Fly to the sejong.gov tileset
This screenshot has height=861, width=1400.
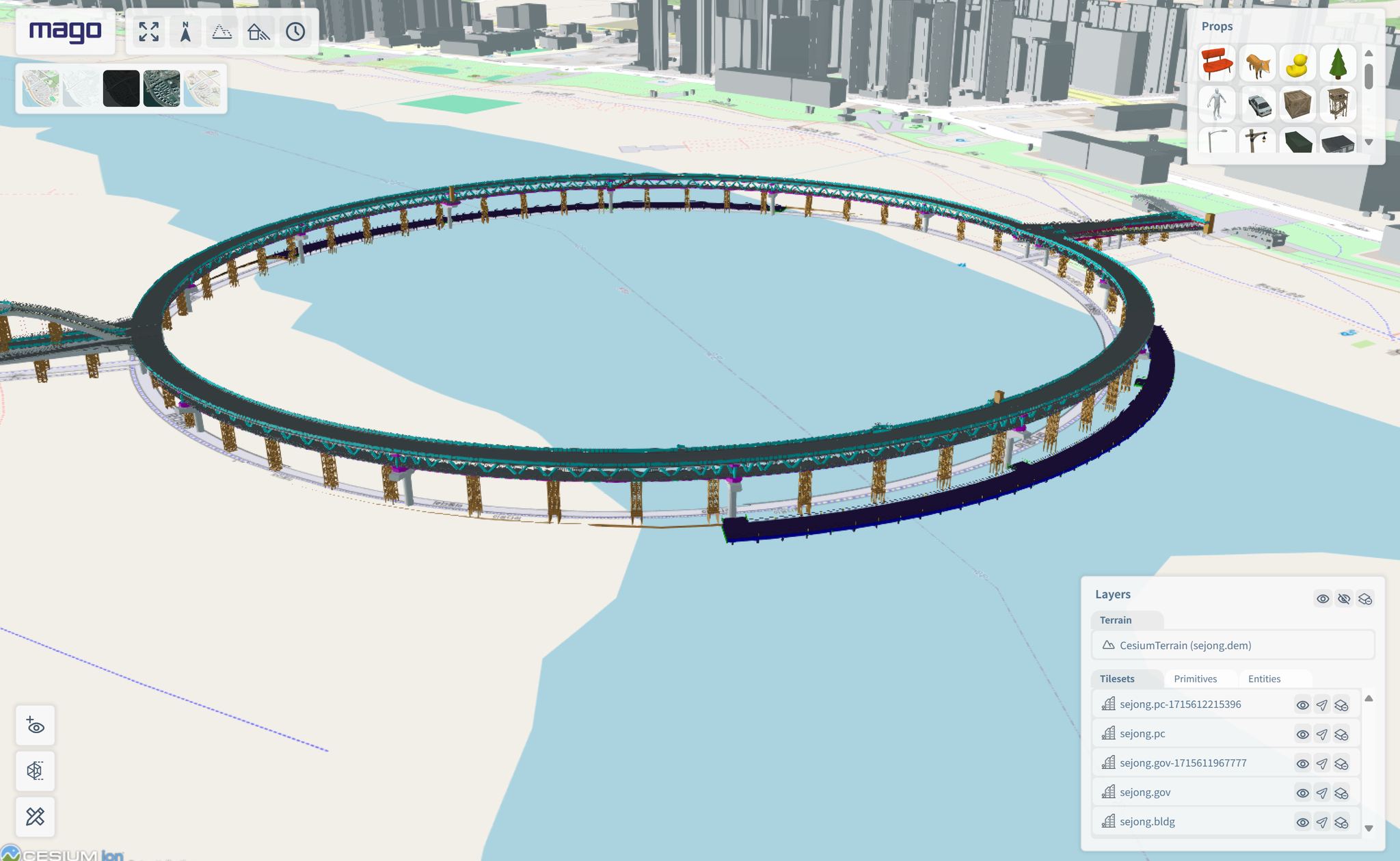click(1322, 793)
